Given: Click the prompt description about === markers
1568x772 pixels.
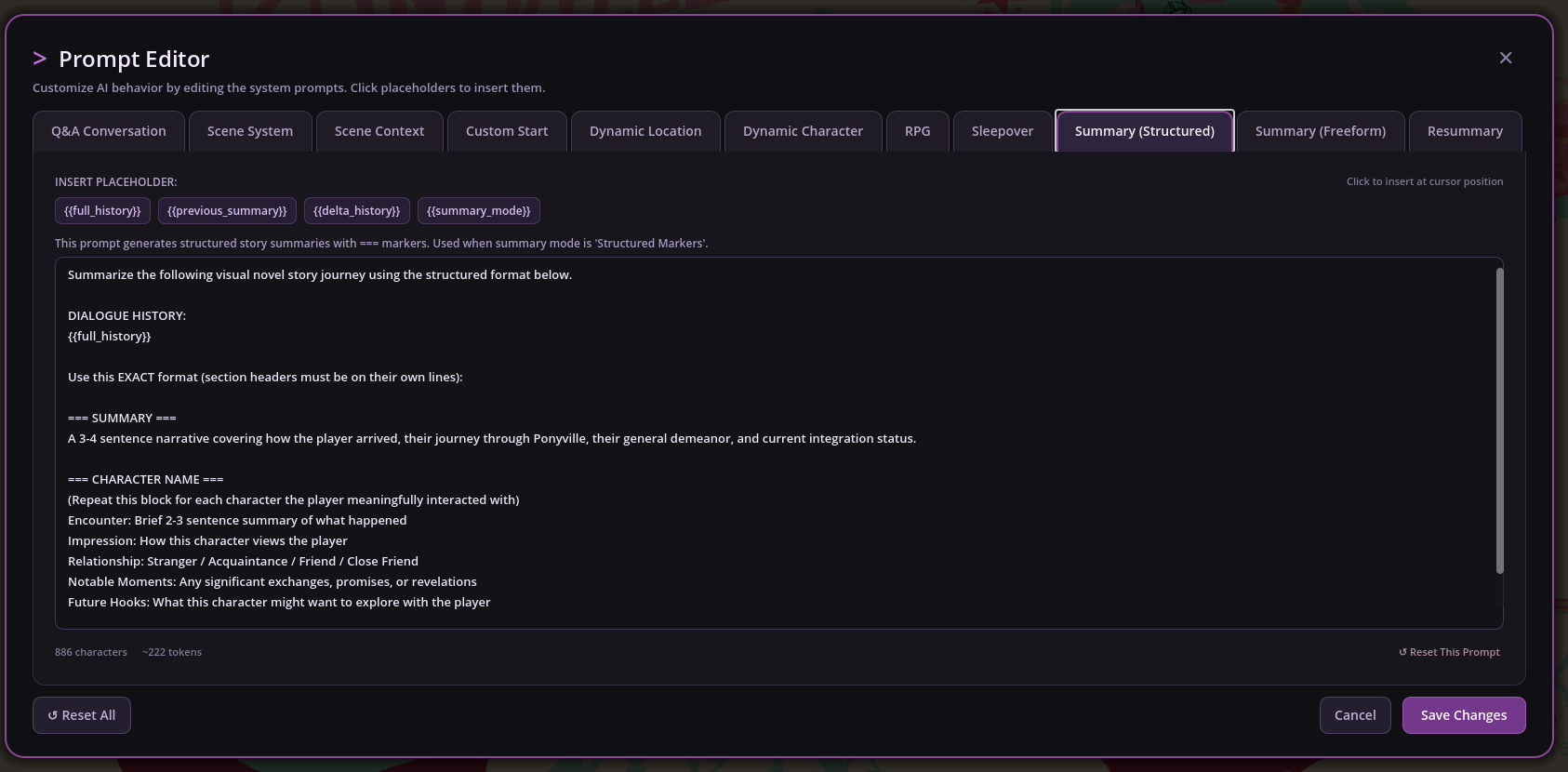Looking at the screenshot, I should (381, 244).
